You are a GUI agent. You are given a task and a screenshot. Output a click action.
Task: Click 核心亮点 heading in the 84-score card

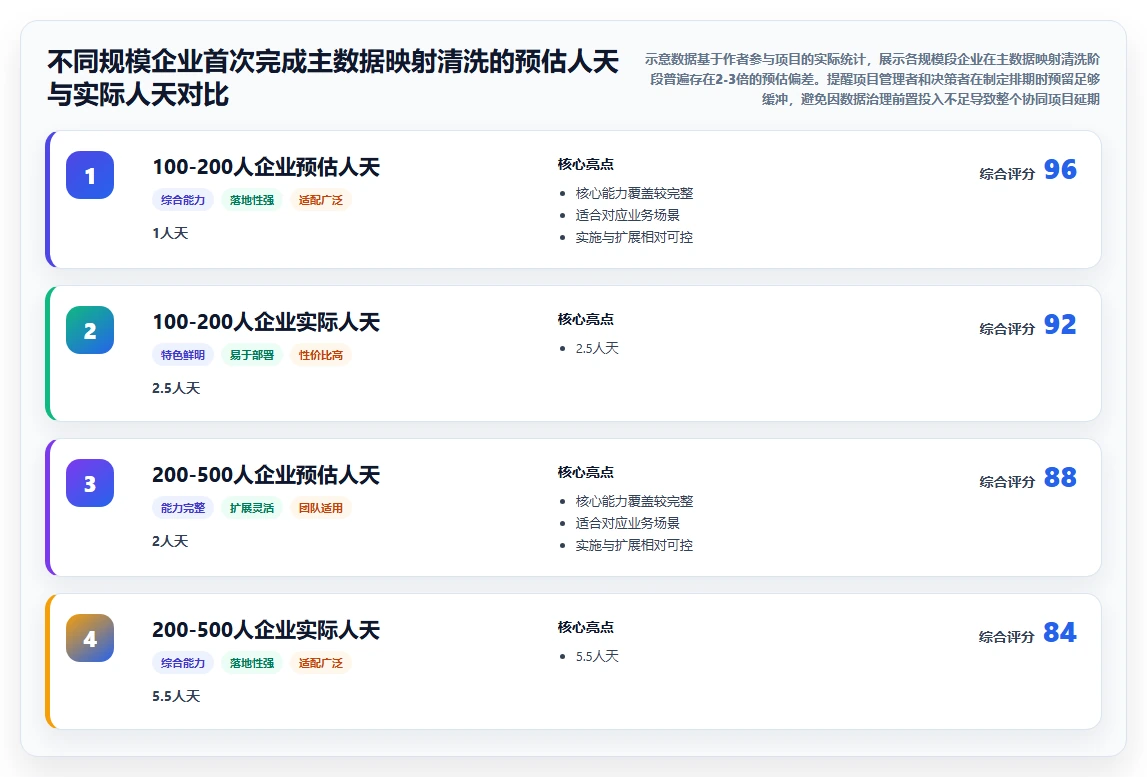pyautogui.click(x=585, y=628)
